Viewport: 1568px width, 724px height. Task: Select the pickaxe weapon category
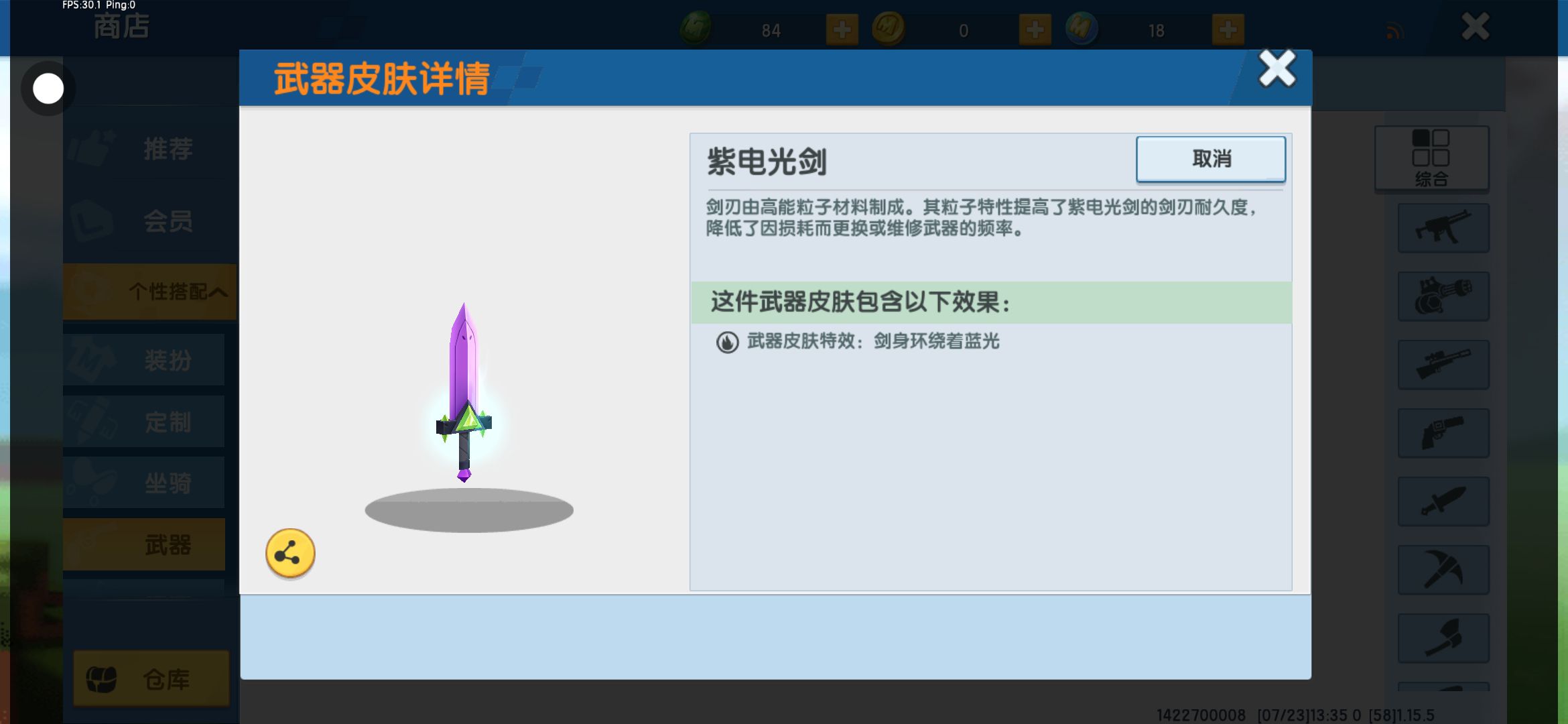[1443, 570]
